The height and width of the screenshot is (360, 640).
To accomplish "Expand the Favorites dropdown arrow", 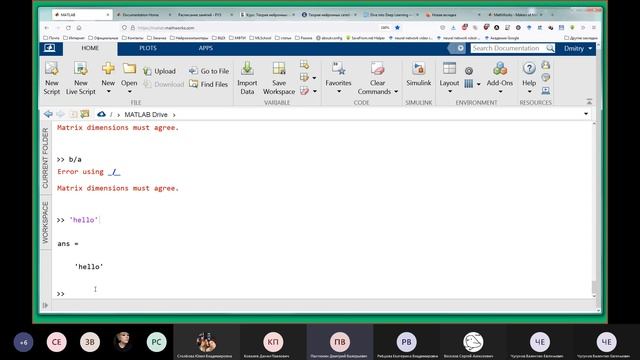I will click(339, 92).
